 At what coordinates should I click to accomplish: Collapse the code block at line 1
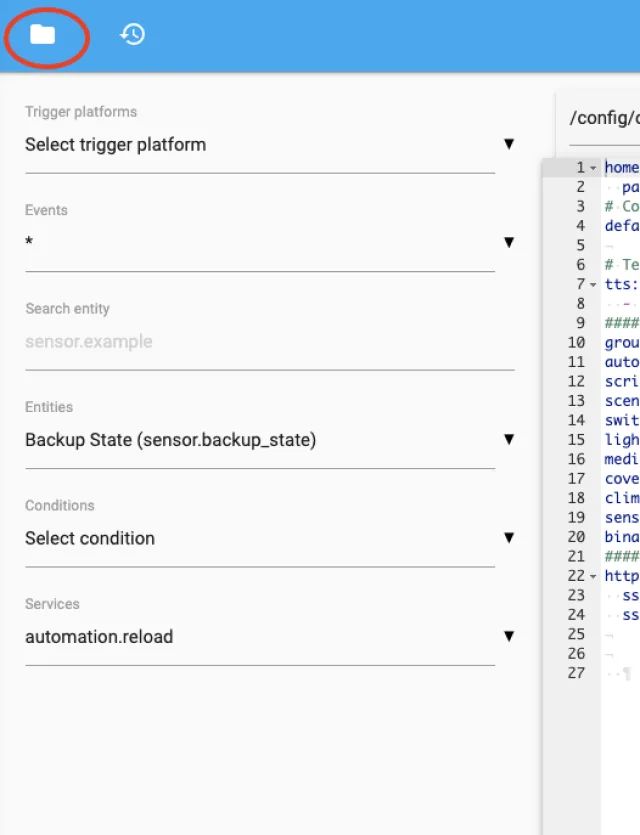[593, 168]
